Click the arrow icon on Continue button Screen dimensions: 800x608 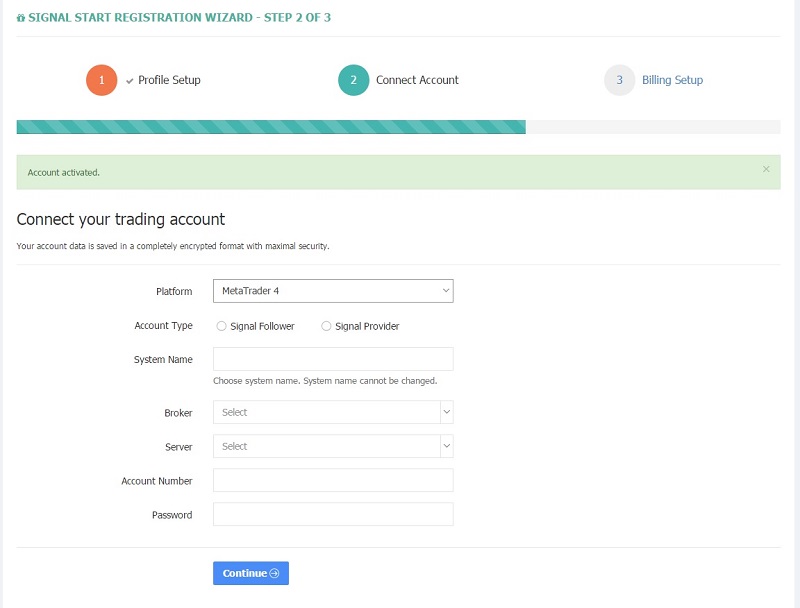click(275, 573)
